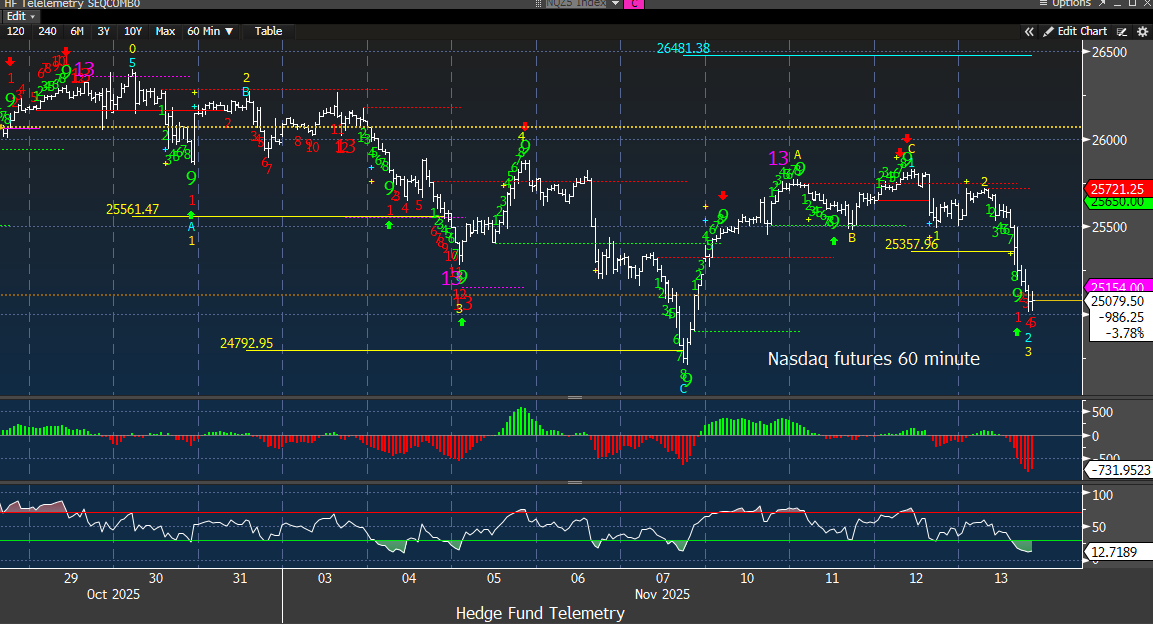This screenshot has width=1153, height=624.
Task: Click the green 25650.00 price tag
Action: tap(1113, 201)
